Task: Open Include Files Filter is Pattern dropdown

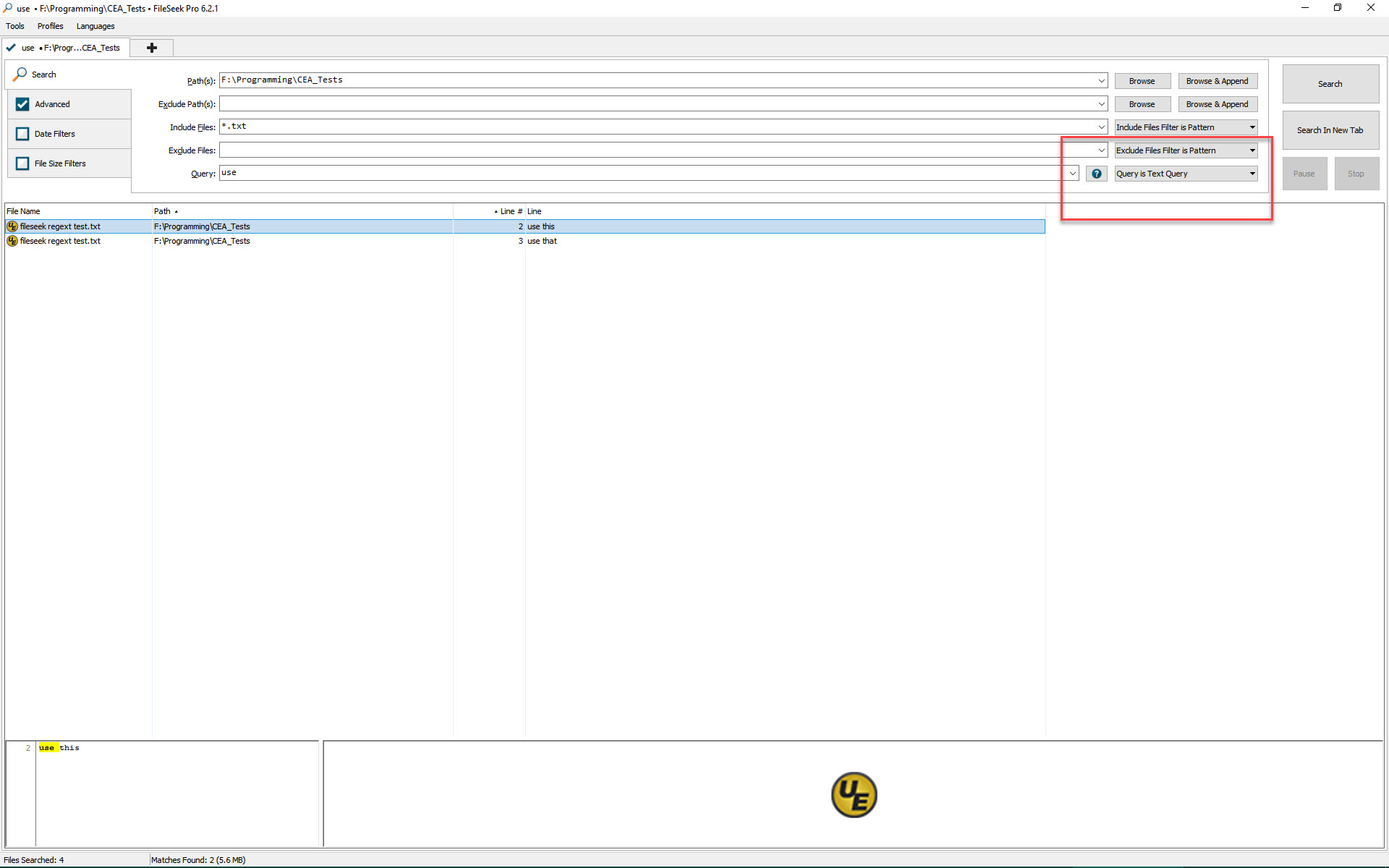Action: [x=1185, y=127]
